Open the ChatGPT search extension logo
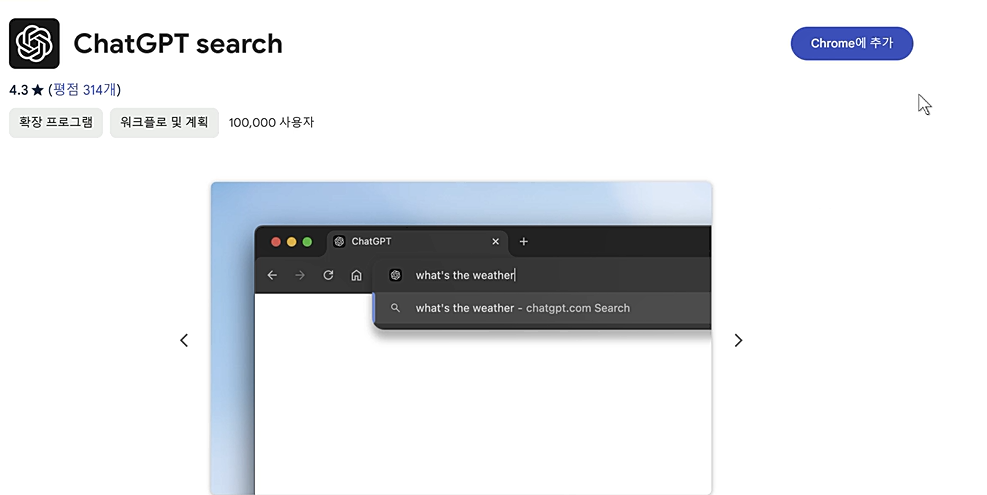Viewport: 987px width, 495px height. pos(35,43)
